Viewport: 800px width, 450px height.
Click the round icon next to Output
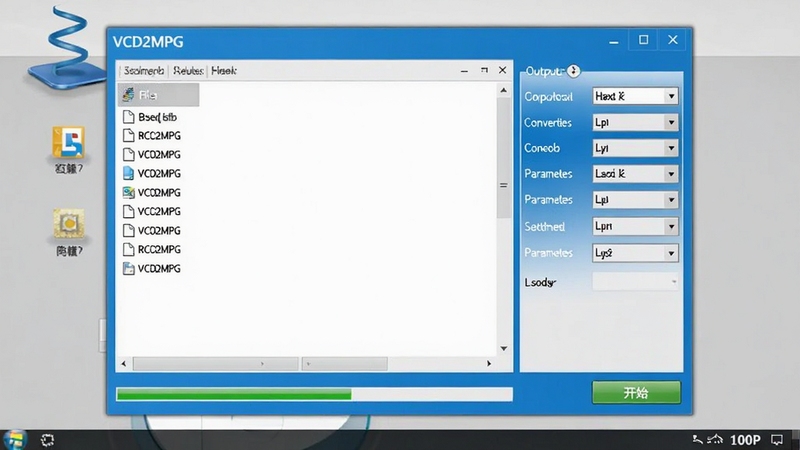[x=573, y=71]
